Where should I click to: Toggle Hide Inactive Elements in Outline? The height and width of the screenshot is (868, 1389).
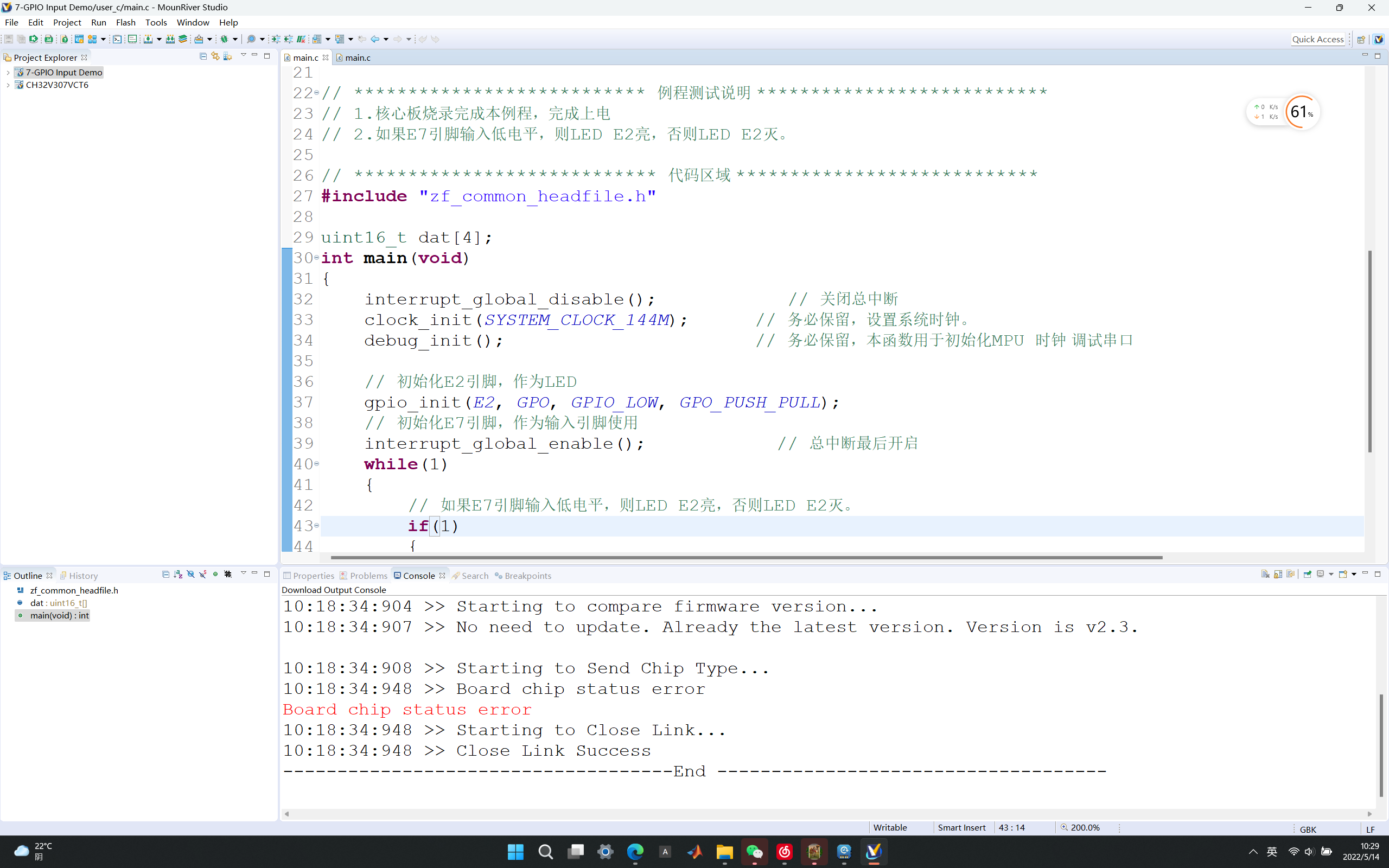point(228,574)
